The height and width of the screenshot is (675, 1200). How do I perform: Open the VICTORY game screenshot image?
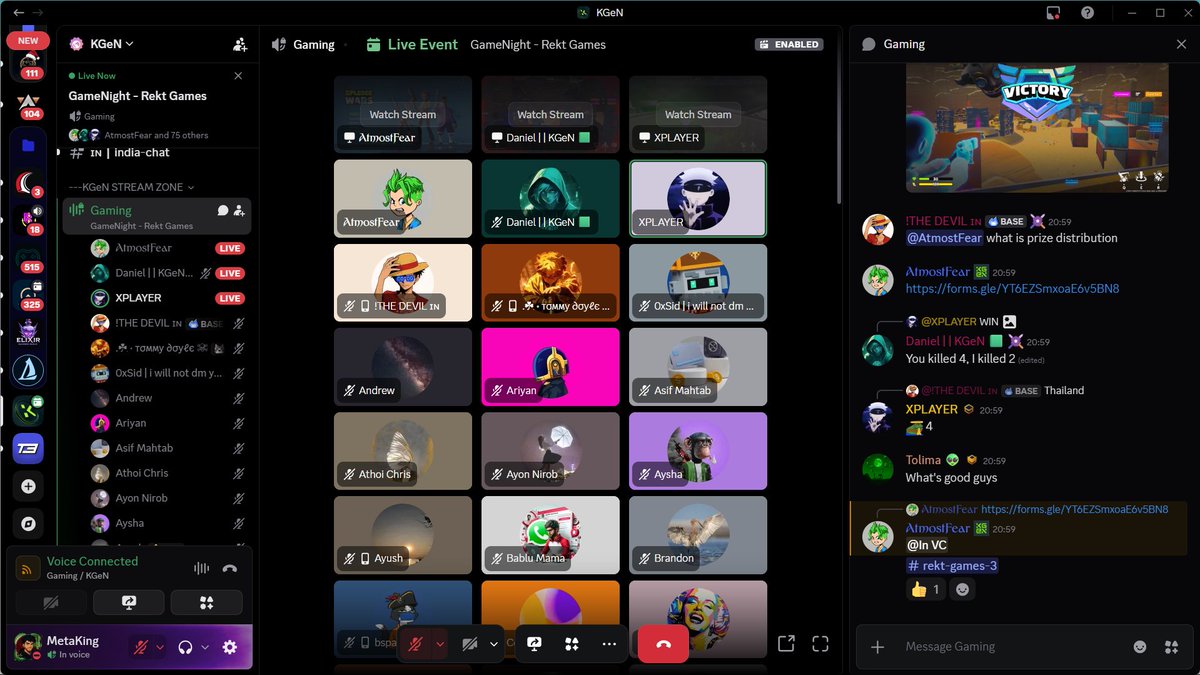coord(1037,127)
